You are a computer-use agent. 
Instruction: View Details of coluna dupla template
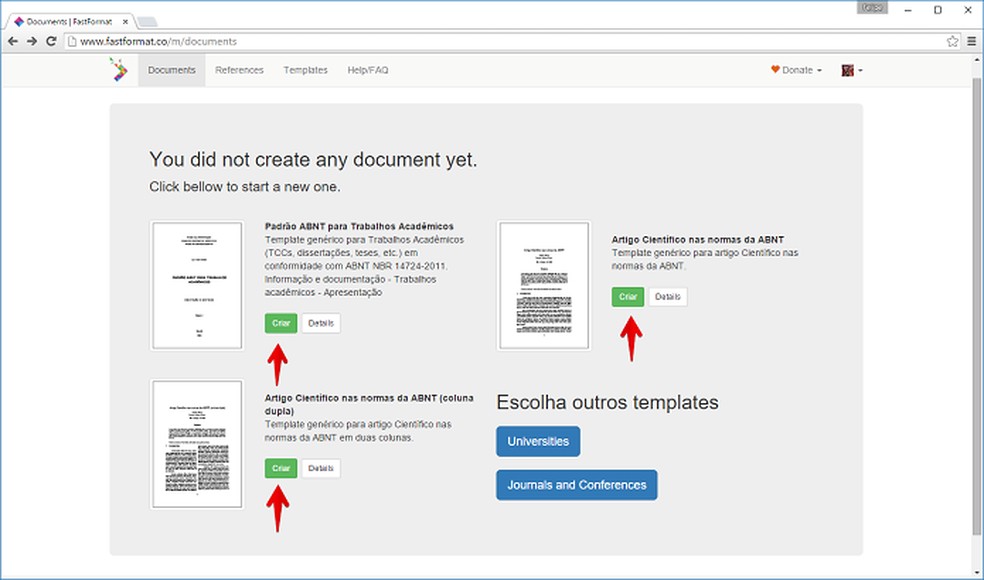321,468
